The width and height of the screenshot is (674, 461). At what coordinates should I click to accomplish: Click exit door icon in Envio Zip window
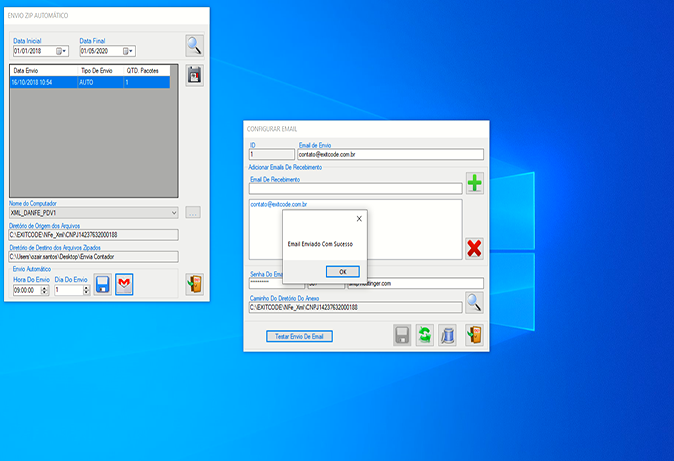pos(194,284)
